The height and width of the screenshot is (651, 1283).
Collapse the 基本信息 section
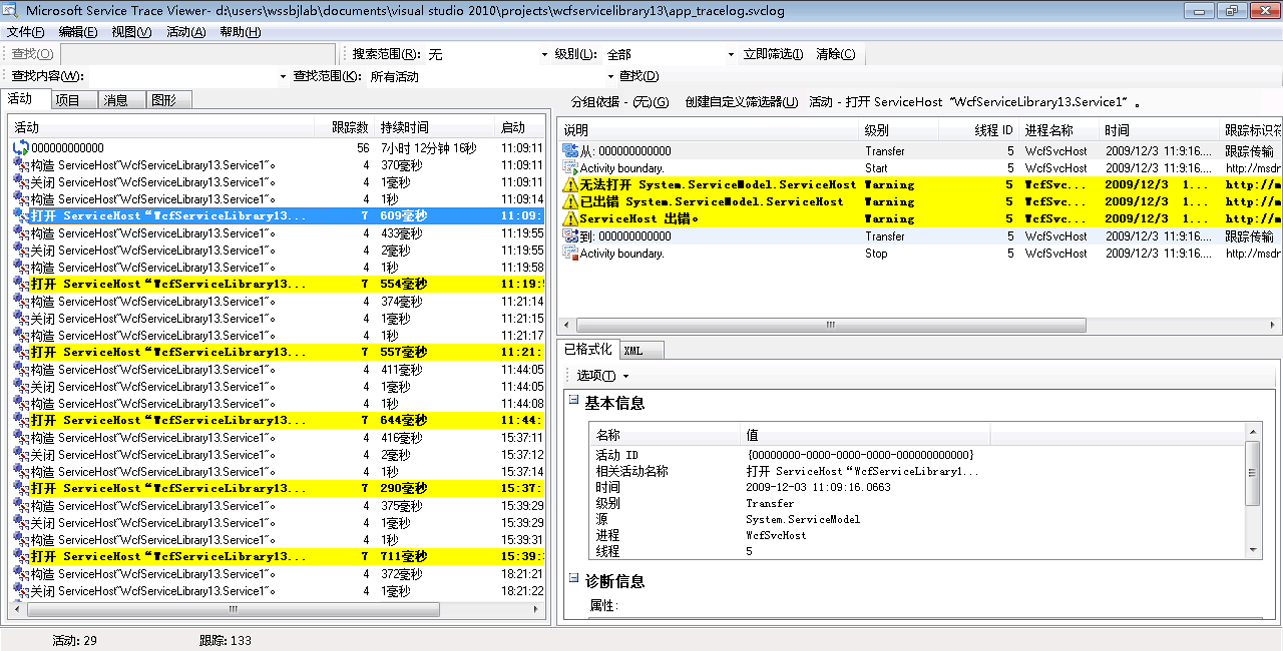pos(574,401)
